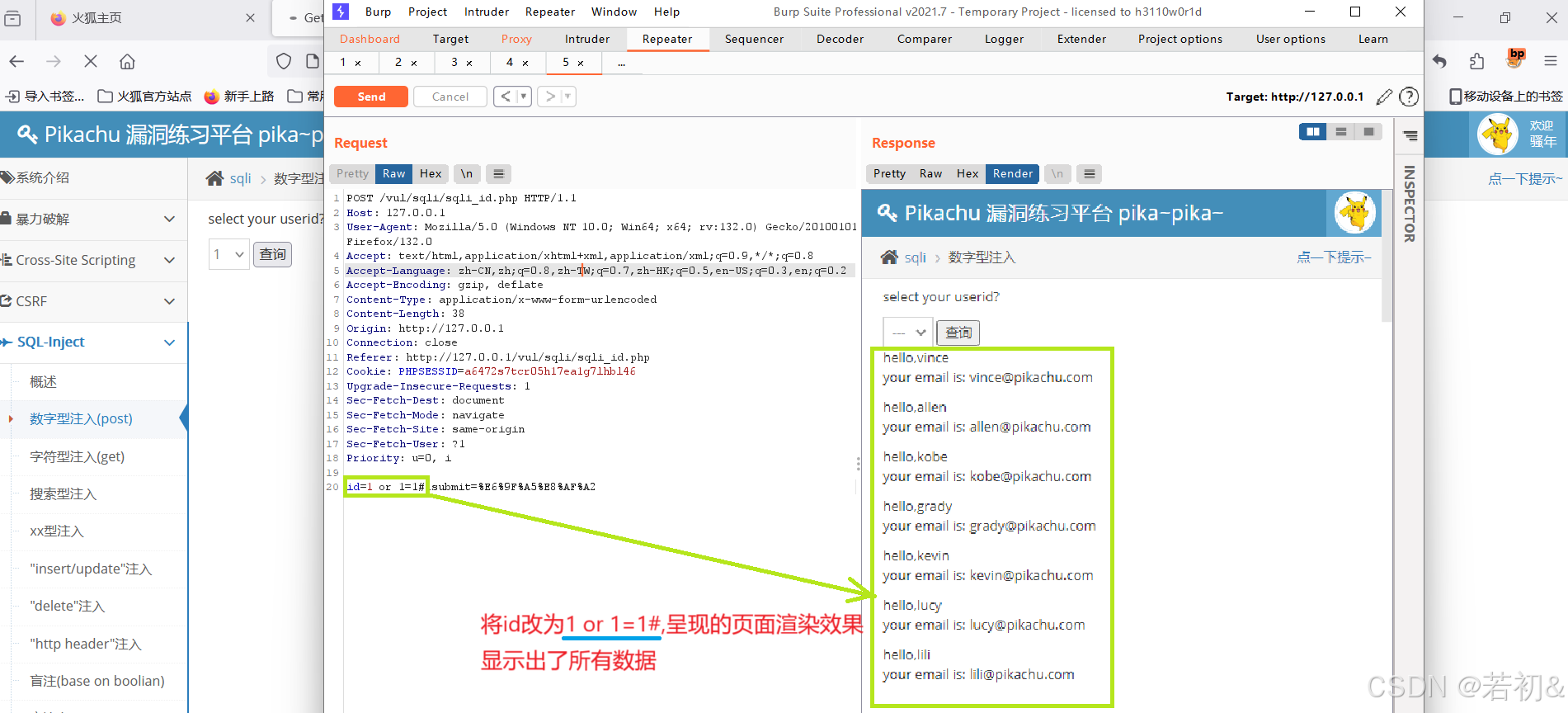Open userid dropdown in rendered response

coord(908,332)
